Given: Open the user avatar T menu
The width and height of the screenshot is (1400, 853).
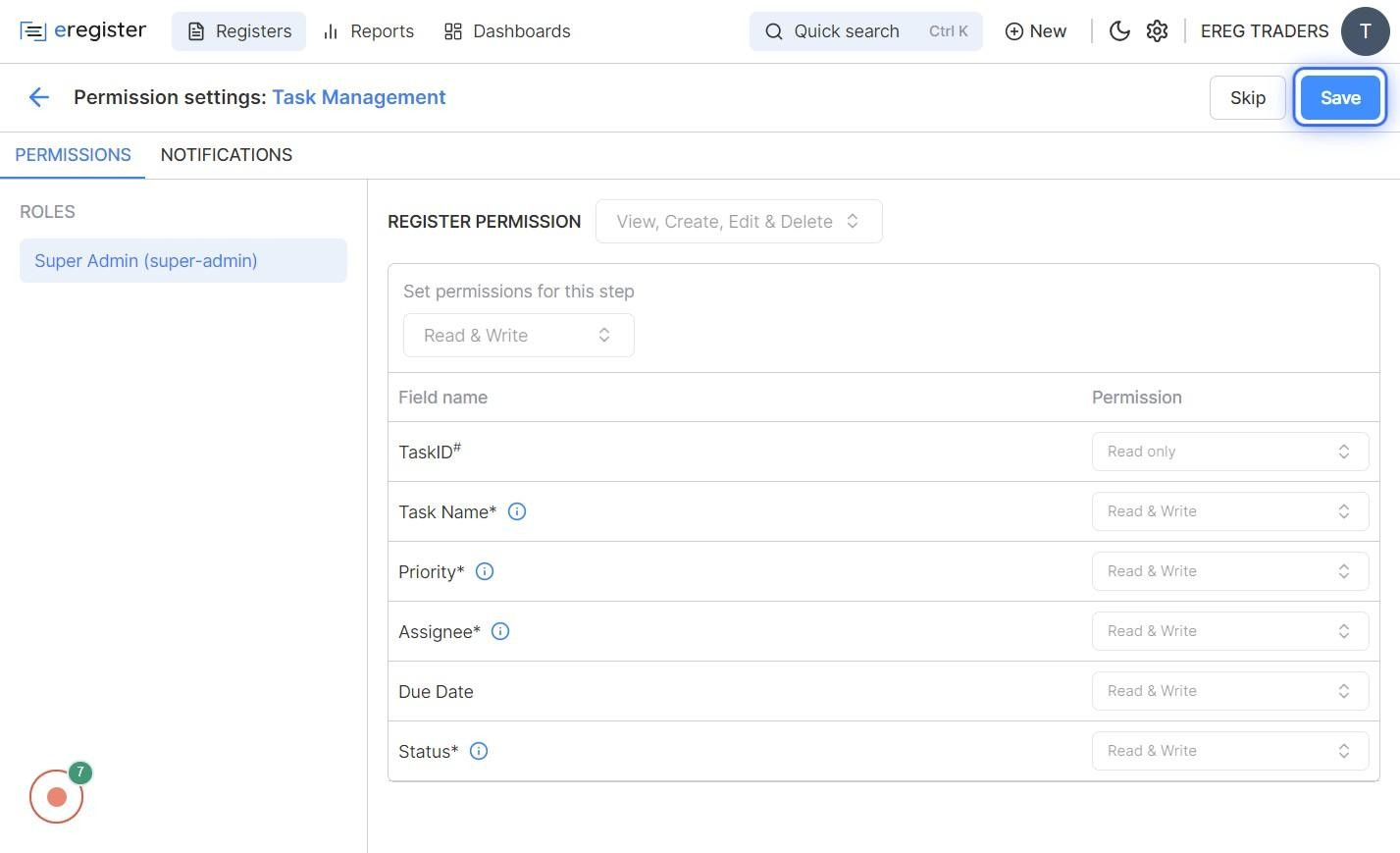Looking at the screenshot, I should coord(1365,31).
